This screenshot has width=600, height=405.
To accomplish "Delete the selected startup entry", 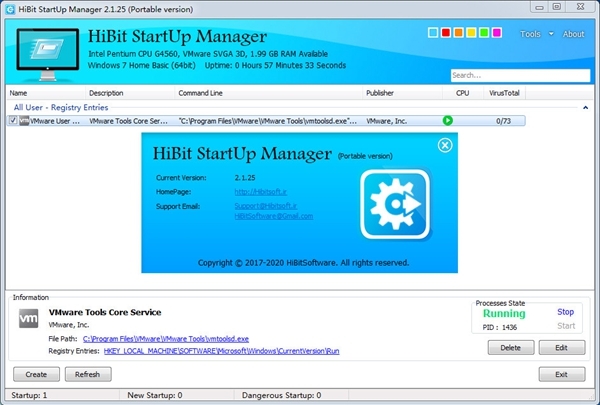I will pyautogui.click(x=510, y=348).
